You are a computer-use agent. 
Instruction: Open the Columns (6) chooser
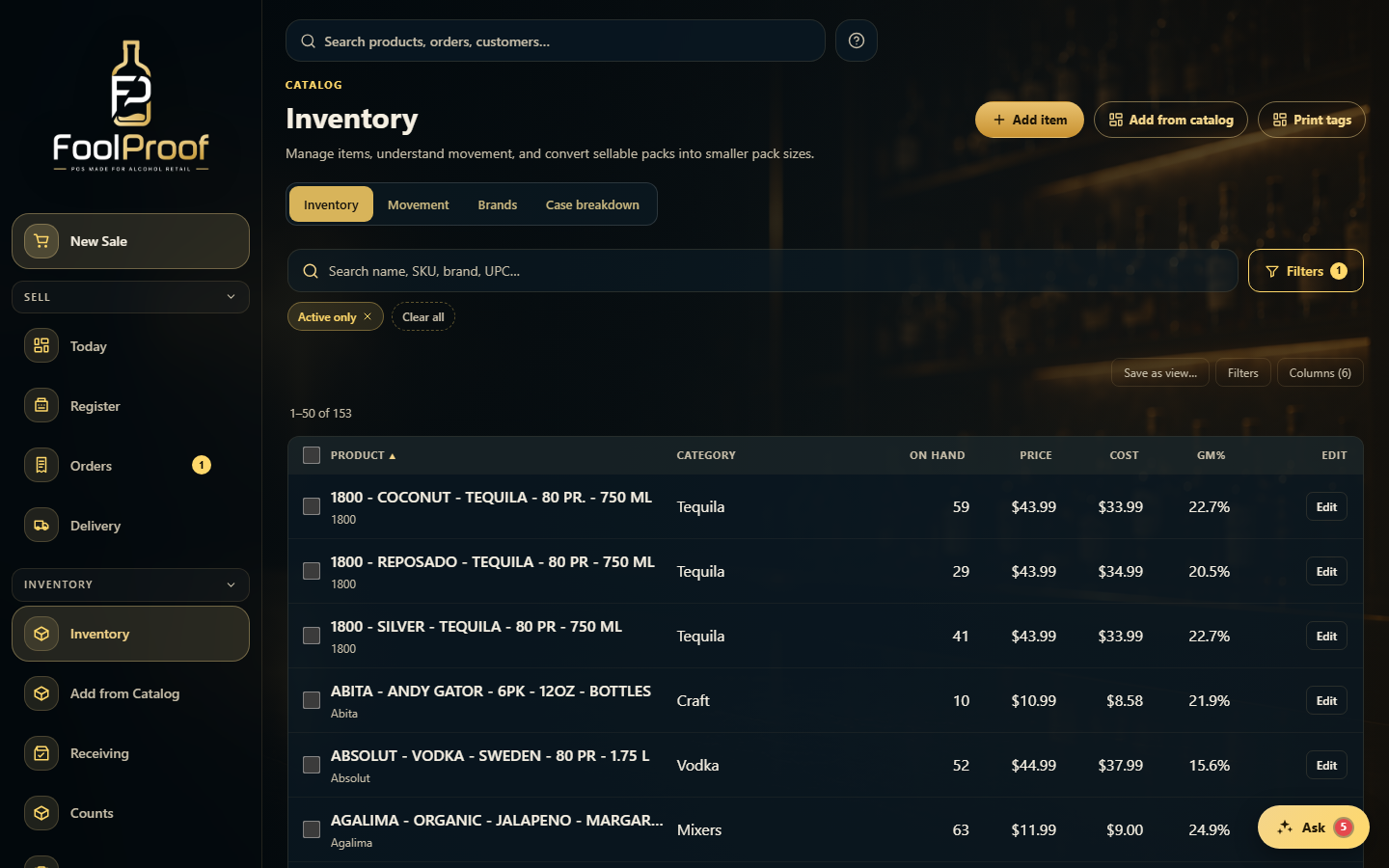(x=1320, y=373)
